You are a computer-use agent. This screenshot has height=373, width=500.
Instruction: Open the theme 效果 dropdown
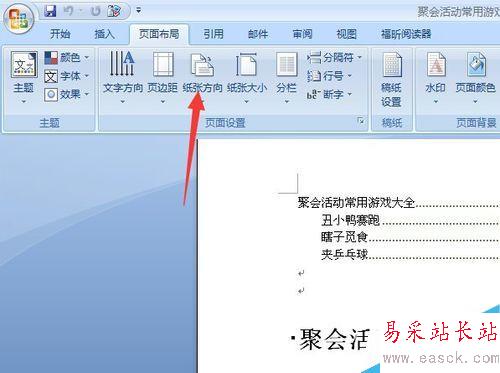pyautogui.click(x=67, y=95)
